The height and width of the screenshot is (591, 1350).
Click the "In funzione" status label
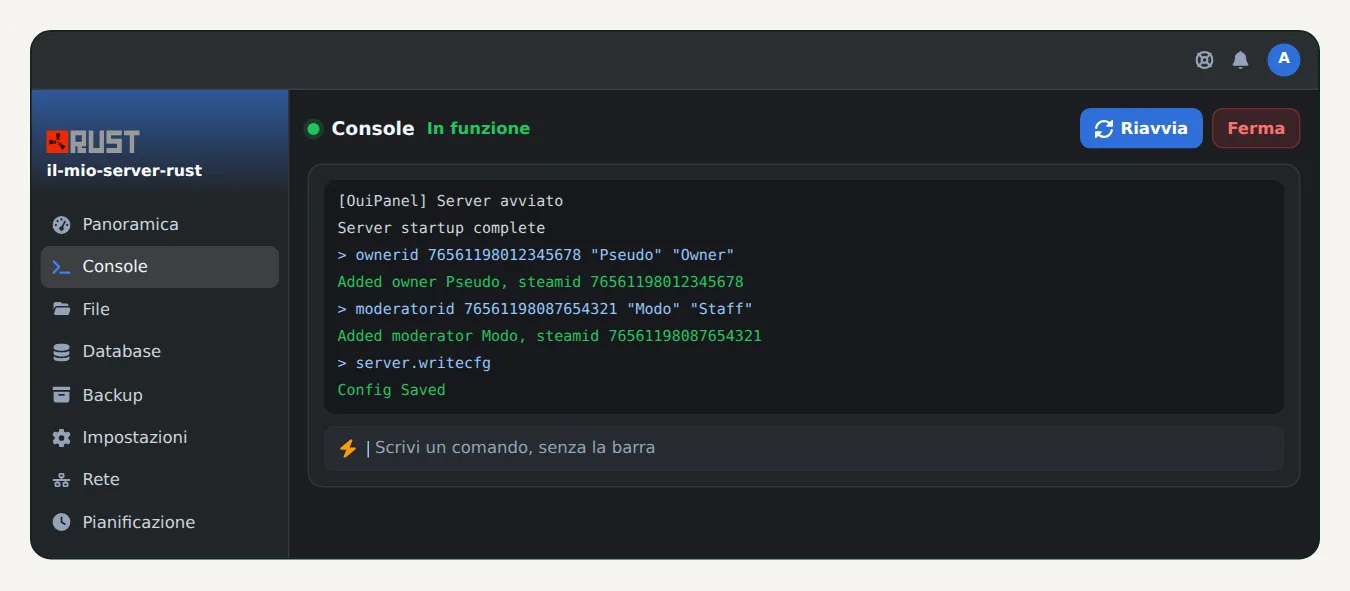point(478,128)
